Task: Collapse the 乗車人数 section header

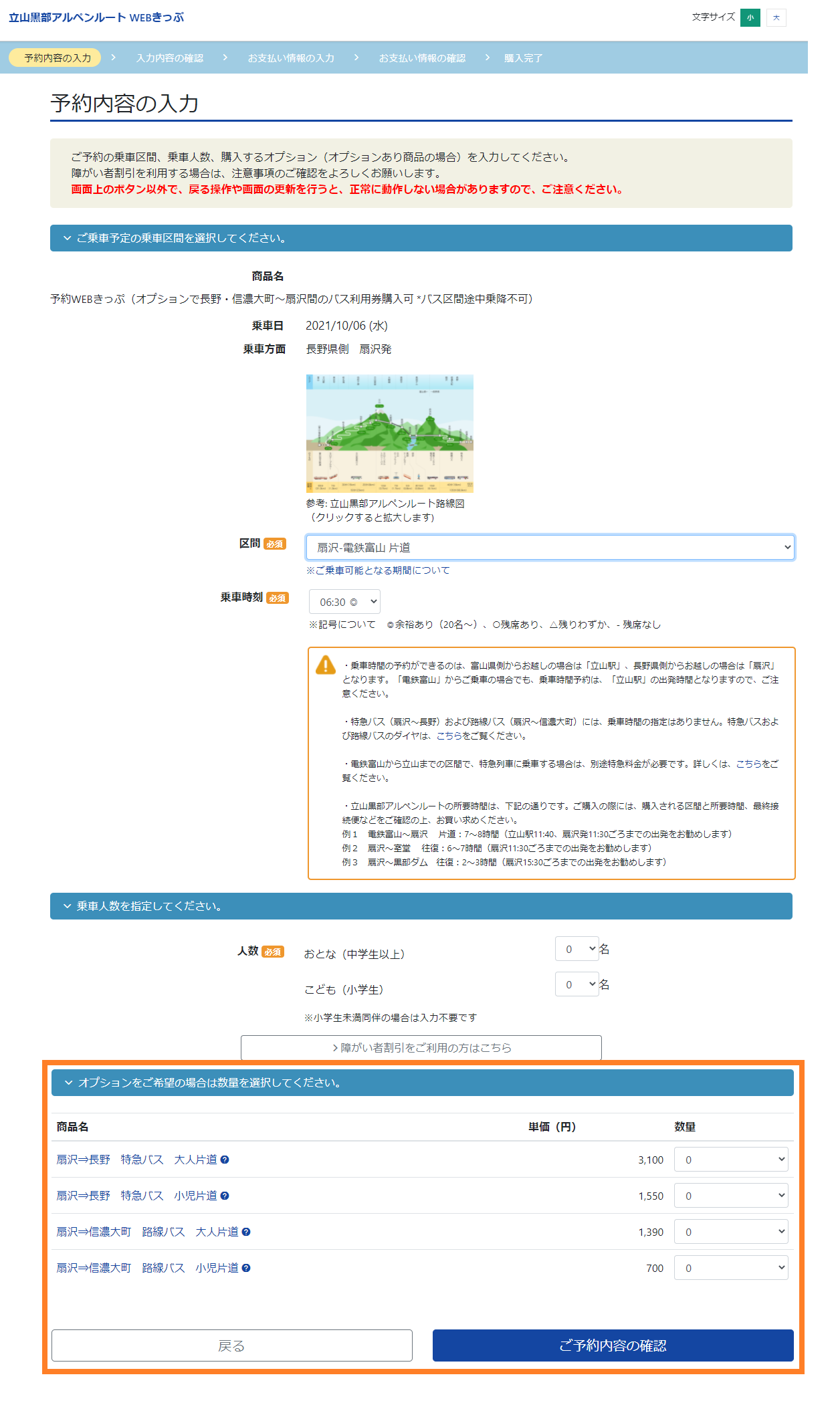Action: pyautogui.click(x=421, y=906)
